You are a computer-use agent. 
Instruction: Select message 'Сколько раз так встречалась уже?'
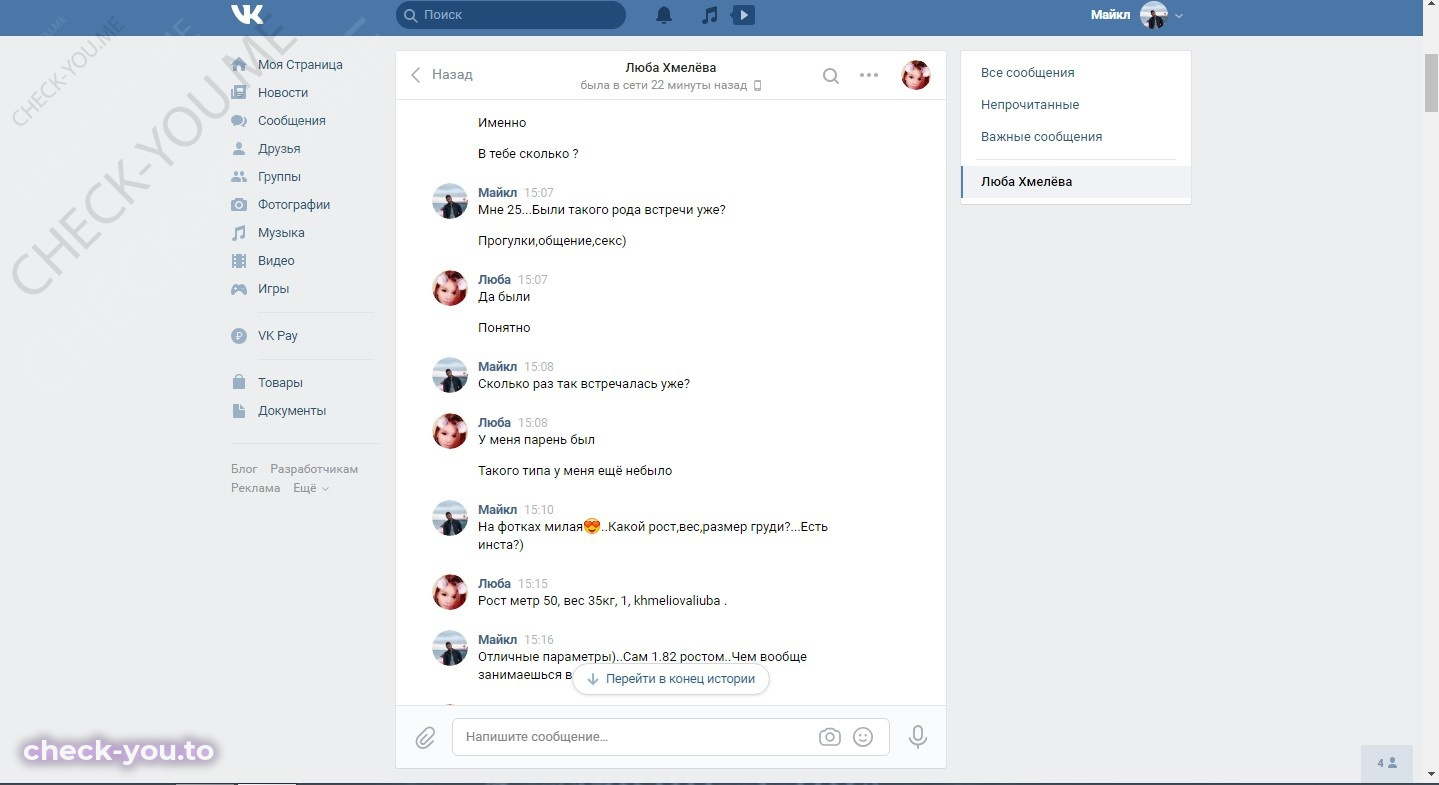tap(584, 384)
